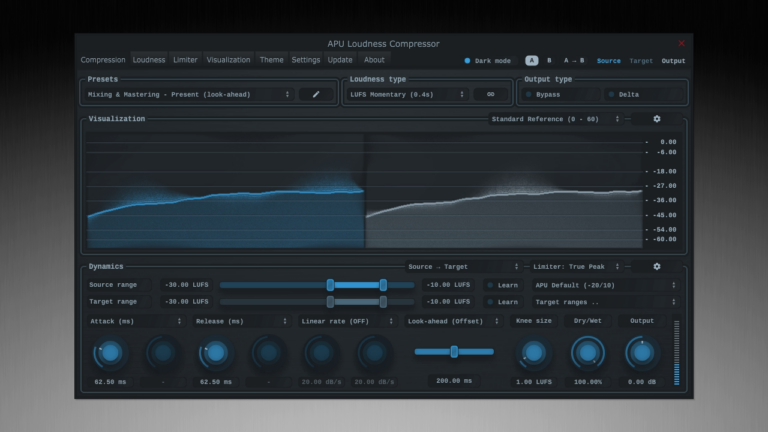
Task: Enable Learn for Source range
Action: (503, 285)
